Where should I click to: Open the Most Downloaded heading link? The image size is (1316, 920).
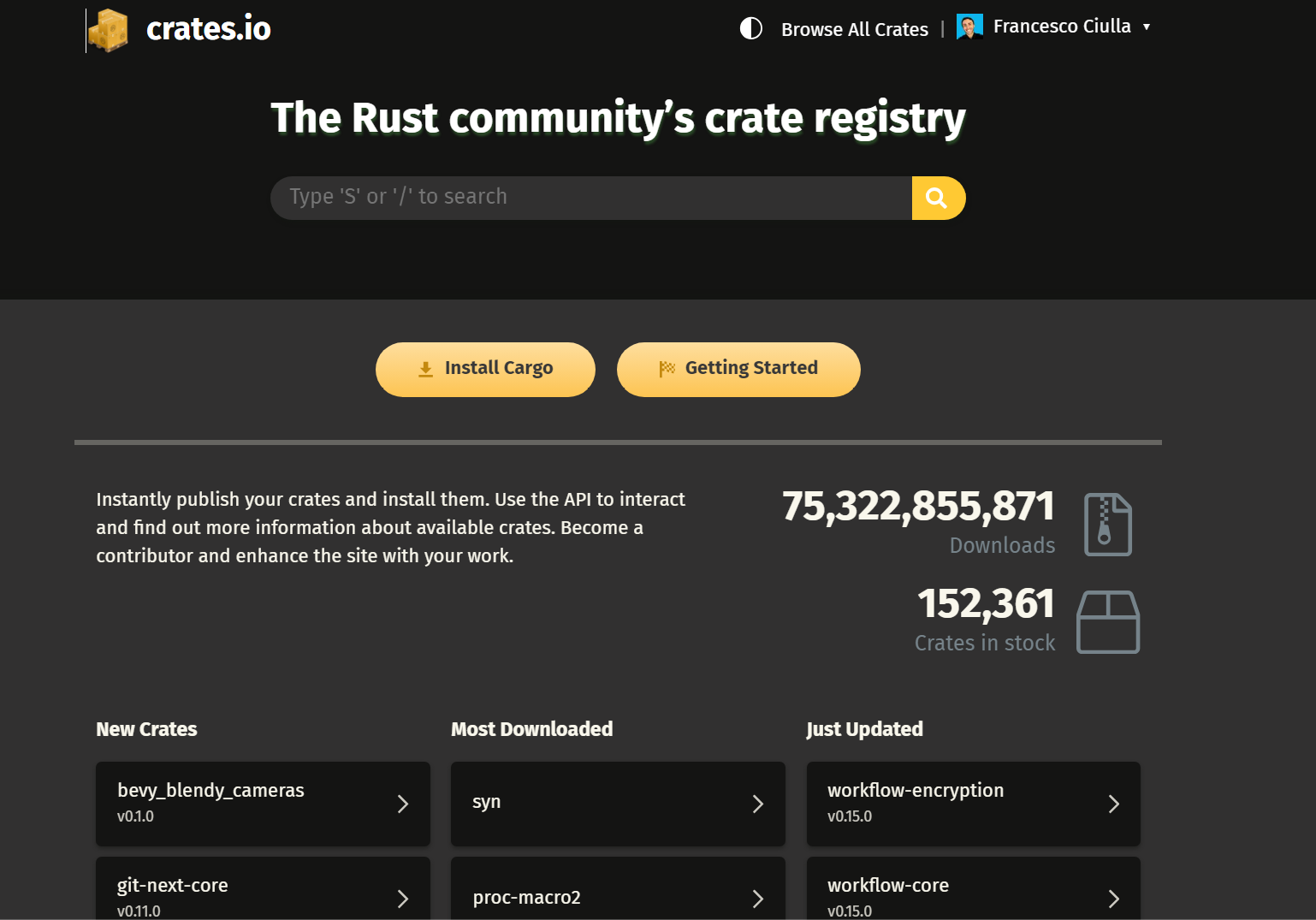(532, 729)
